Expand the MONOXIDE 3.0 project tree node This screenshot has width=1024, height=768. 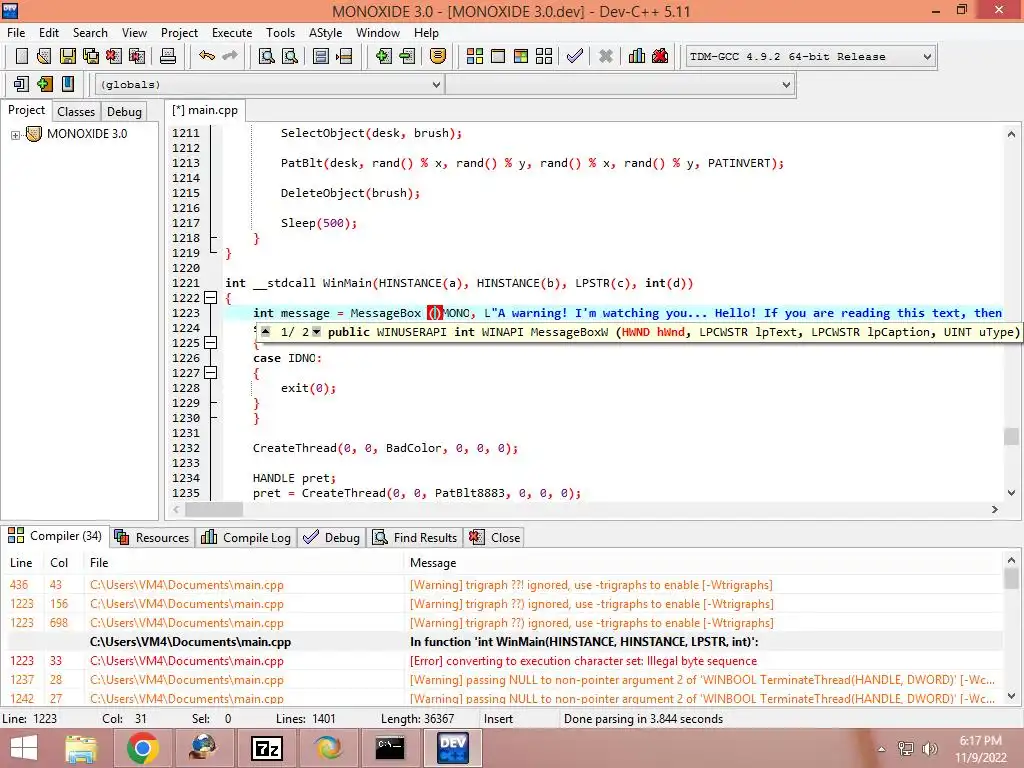click(15, 135)
